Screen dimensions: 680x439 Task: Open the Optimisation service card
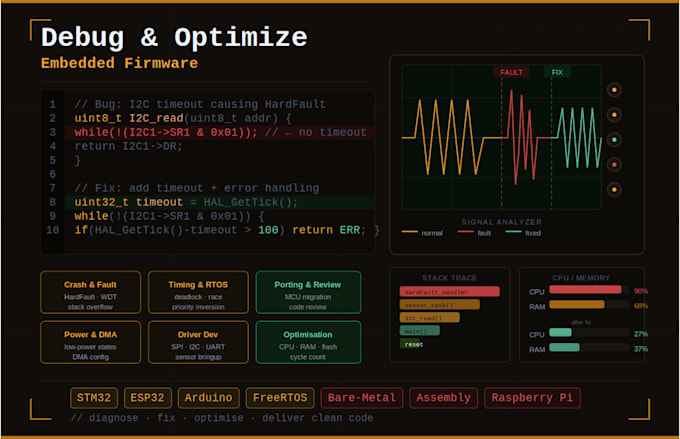(308, 342)
